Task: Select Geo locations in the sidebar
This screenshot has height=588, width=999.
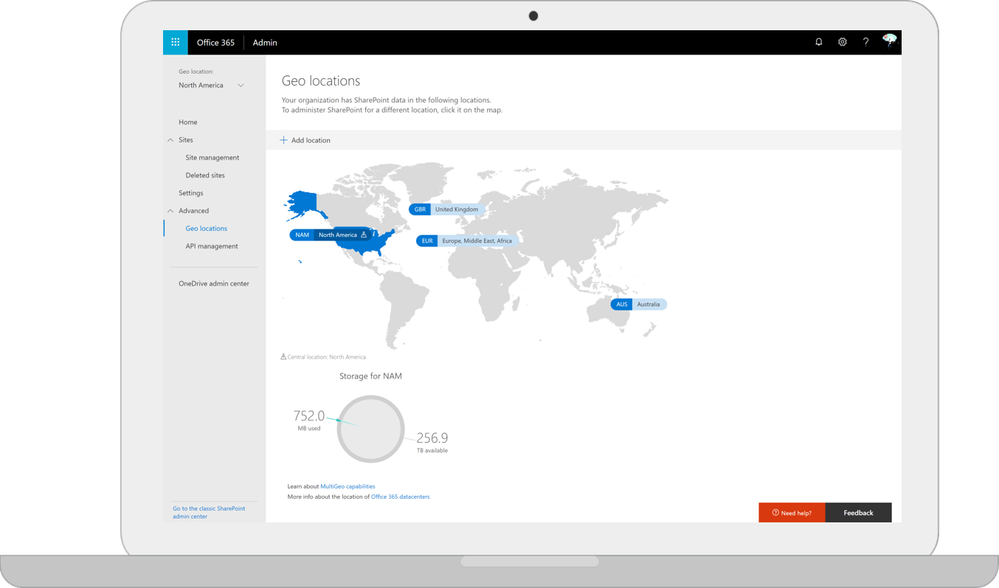Action: click(206, 228)
